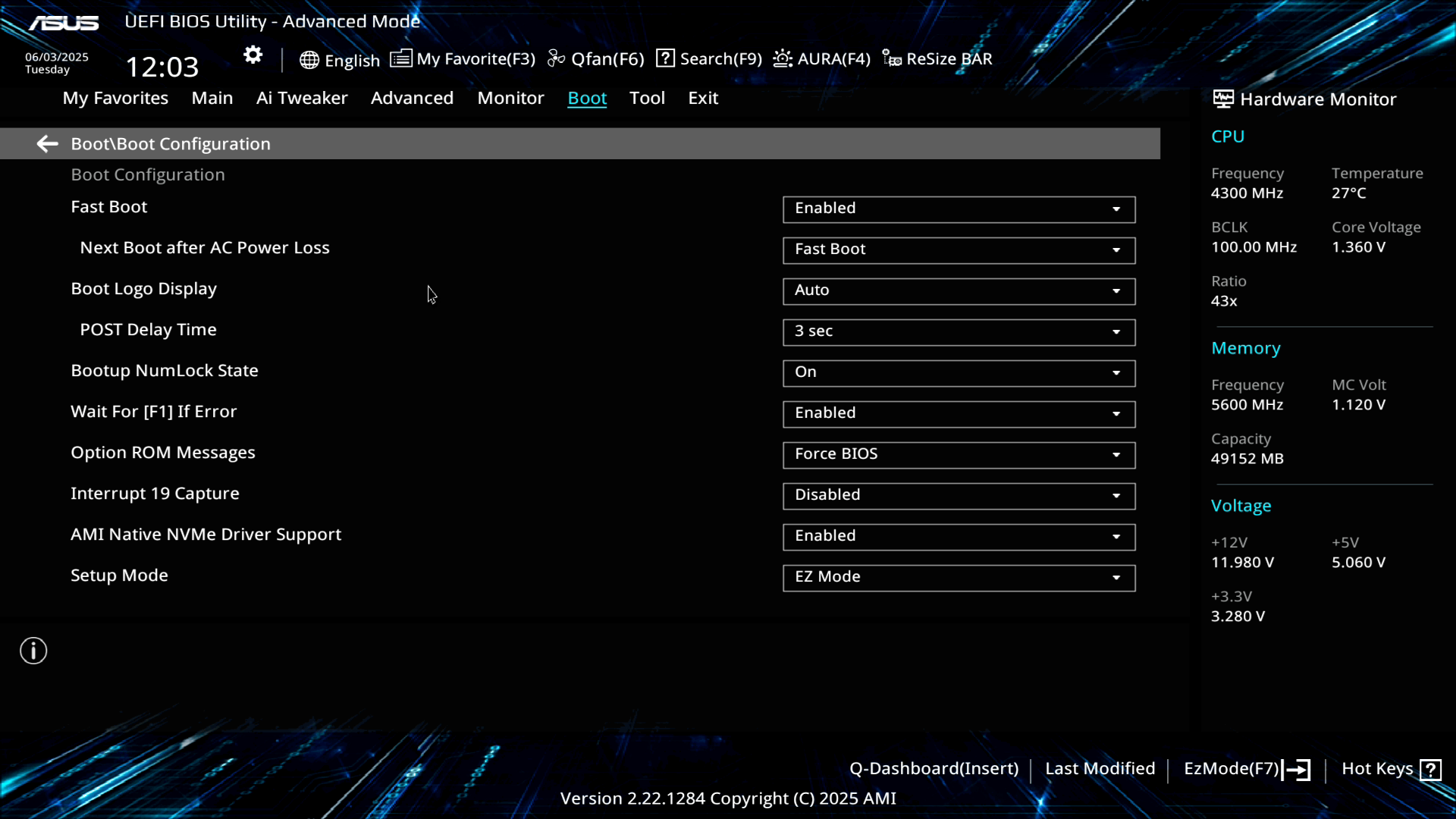Viewport: 1456px width, 819px height.
Task: Click the globe language icon
Action: tap(309, 60)
